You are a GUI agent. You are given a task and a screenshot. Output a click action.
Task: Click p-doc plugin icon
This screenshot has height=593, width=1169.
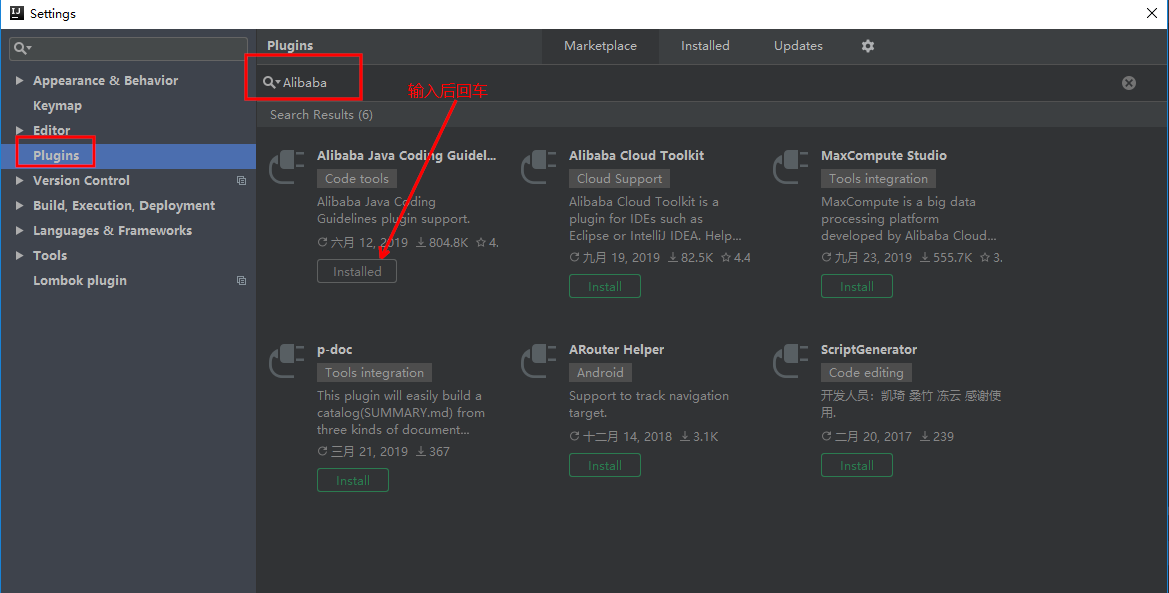pos(287,360)
